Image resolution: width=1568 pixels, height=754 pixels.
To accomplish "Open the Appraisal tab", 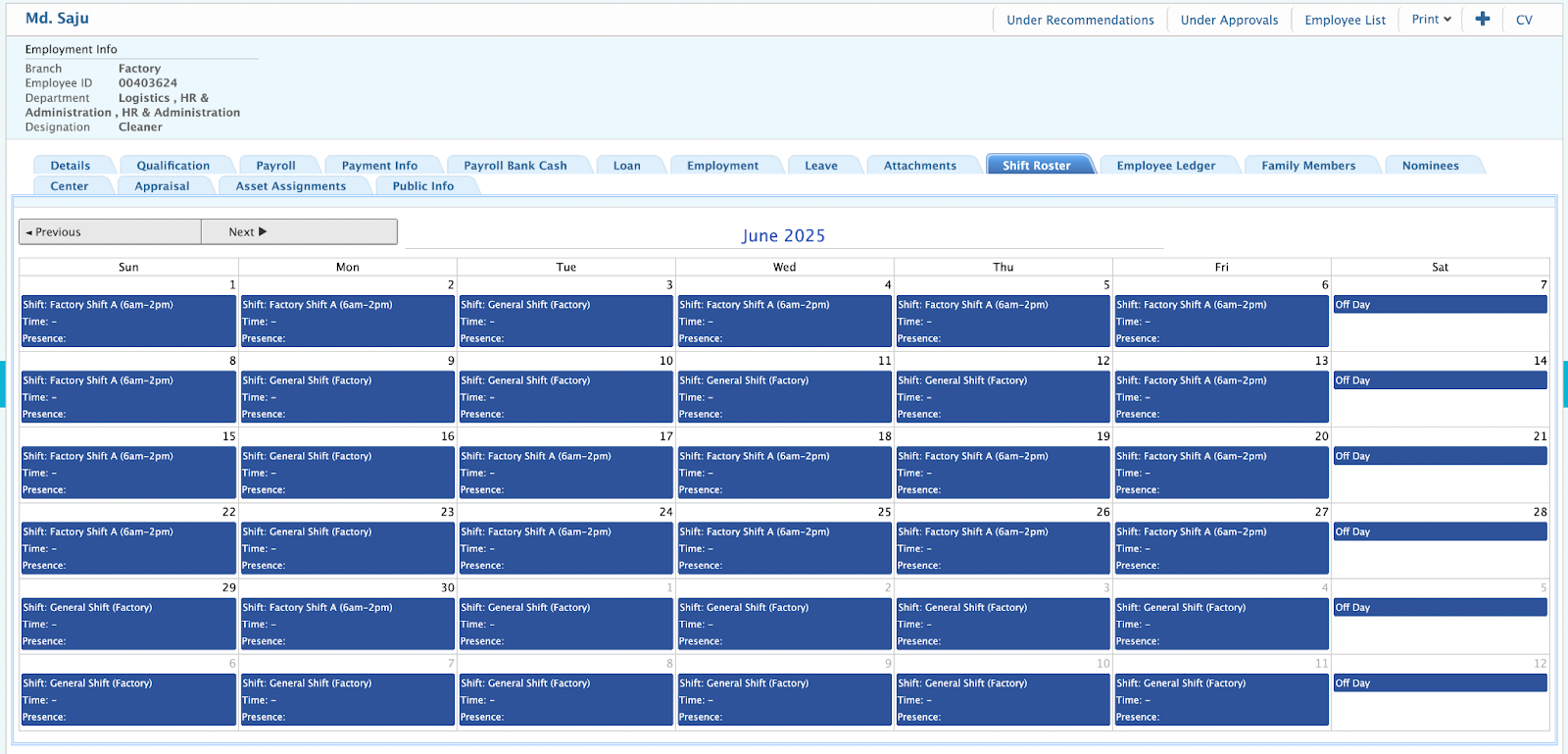I will tap(163, 186).
